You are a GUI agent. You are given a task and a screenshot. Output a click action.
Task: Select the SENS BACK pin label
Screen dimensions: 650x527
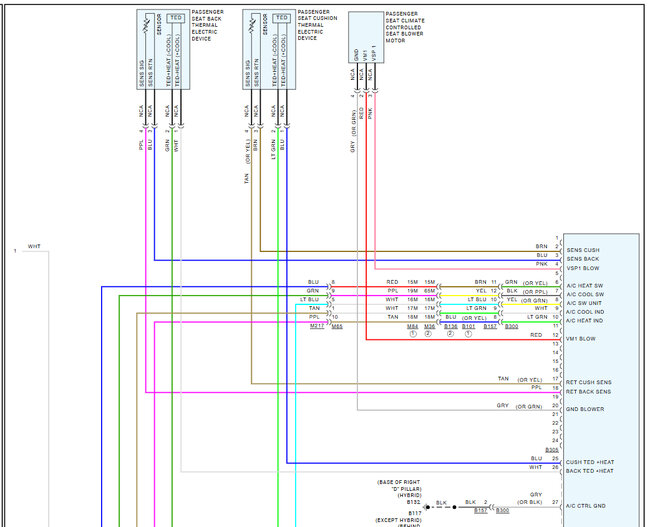pos(583,259)
